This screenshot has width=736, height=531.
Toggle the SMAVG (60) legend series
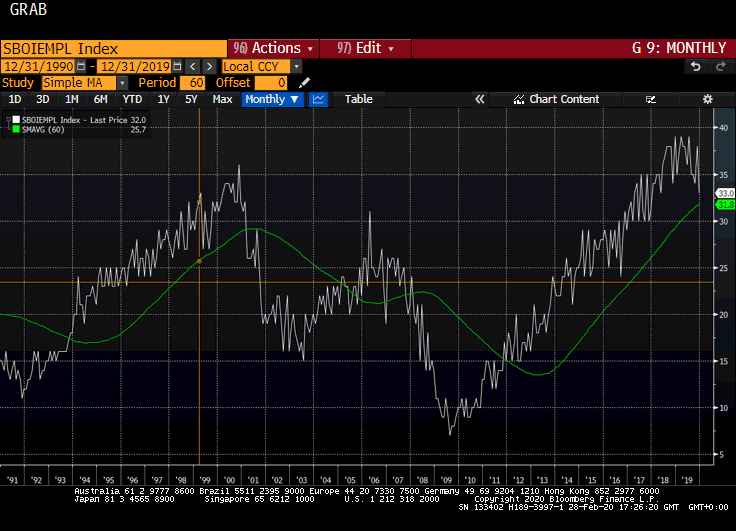pos(42,130)
